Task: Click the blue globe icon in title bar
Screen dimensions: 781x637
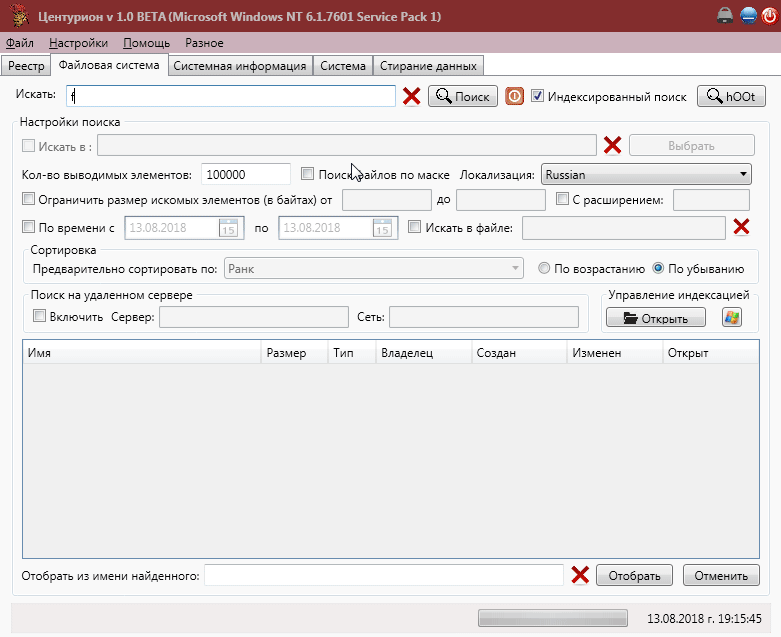Action: pyautogui.click(x=748, y=16)
